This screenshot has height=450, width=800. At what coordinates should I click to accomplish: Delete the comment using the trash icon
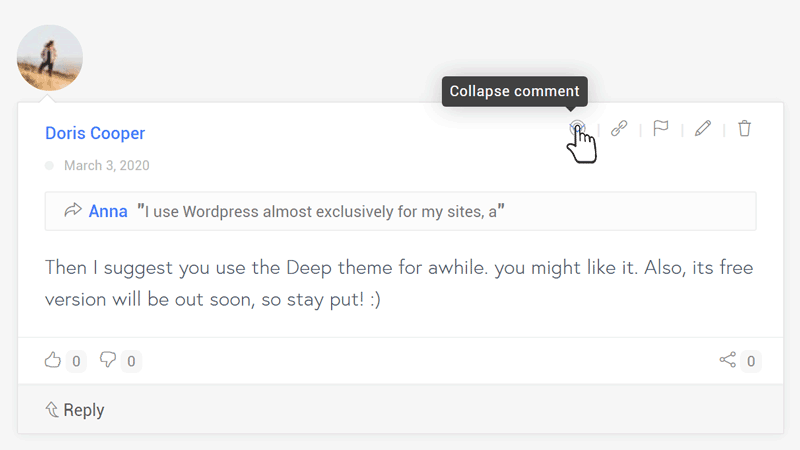click(744, 128)
